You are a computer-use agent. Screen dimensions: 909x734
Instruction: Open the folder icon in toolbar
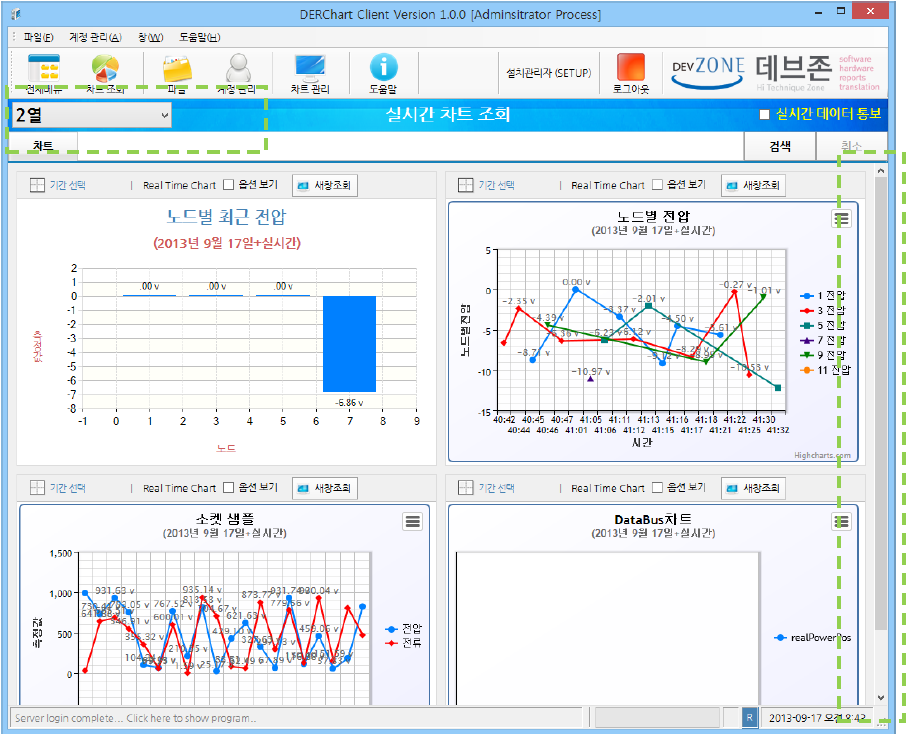(177, 69)
